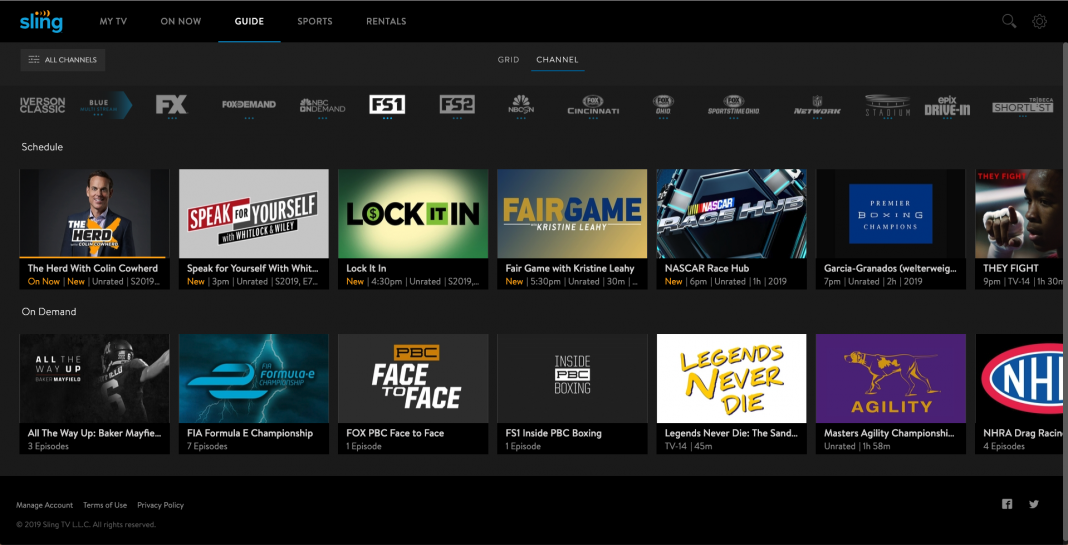Viewport: 1068px width, 545px height.
Task: Open FIA Formula E Championship thumbnail
Action: [253, 378]
